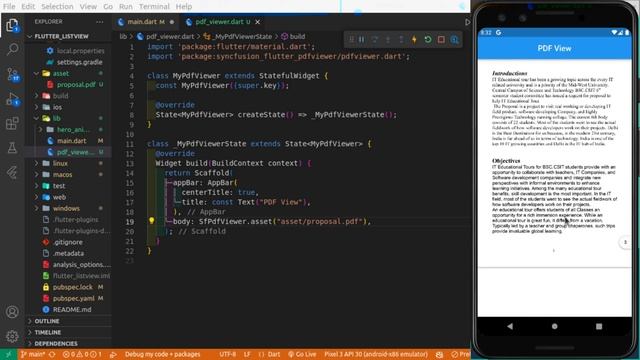Open Explorer more actions ellipsis
The image size is (640, 360).
click(100, 22)
